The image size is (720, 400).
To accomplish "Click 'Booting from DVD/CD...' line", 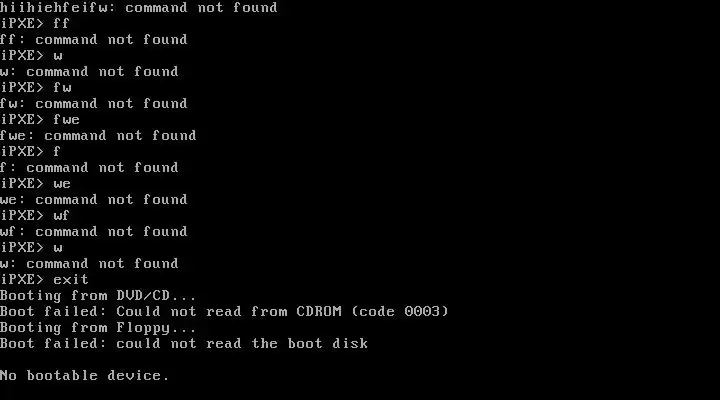I will (98, 295).
